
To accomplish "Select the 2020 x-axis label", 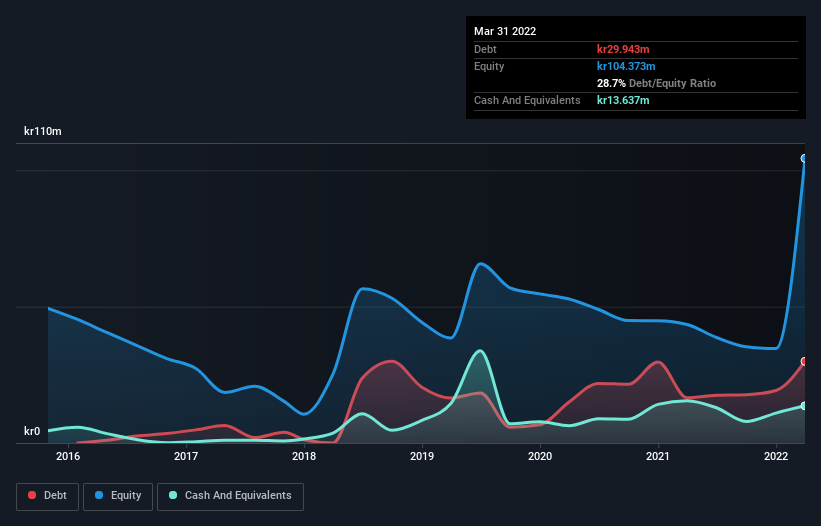I will (x=540, y=456).
